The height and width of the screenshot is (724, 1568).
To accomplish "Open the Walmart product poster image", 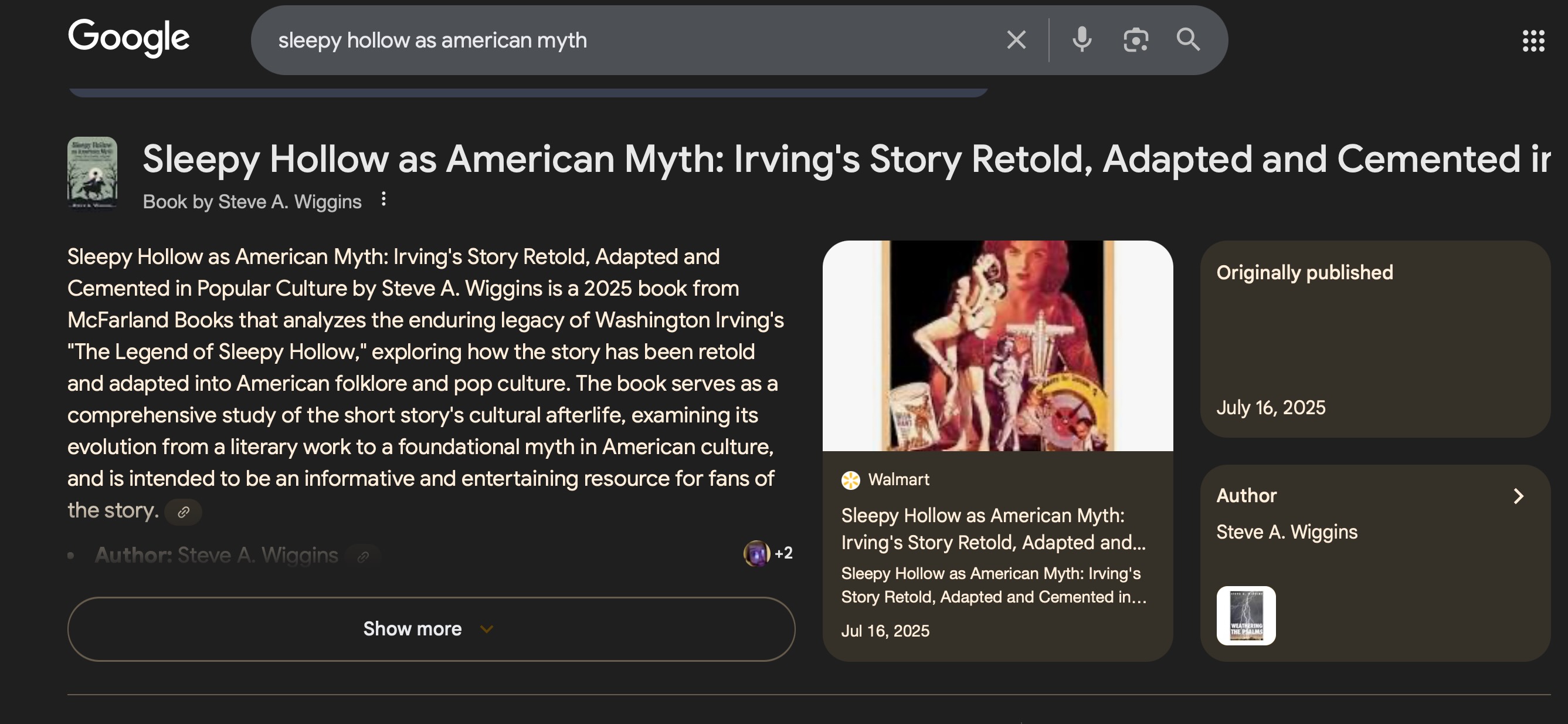I will pyautogui.click(x=997, y=346).
